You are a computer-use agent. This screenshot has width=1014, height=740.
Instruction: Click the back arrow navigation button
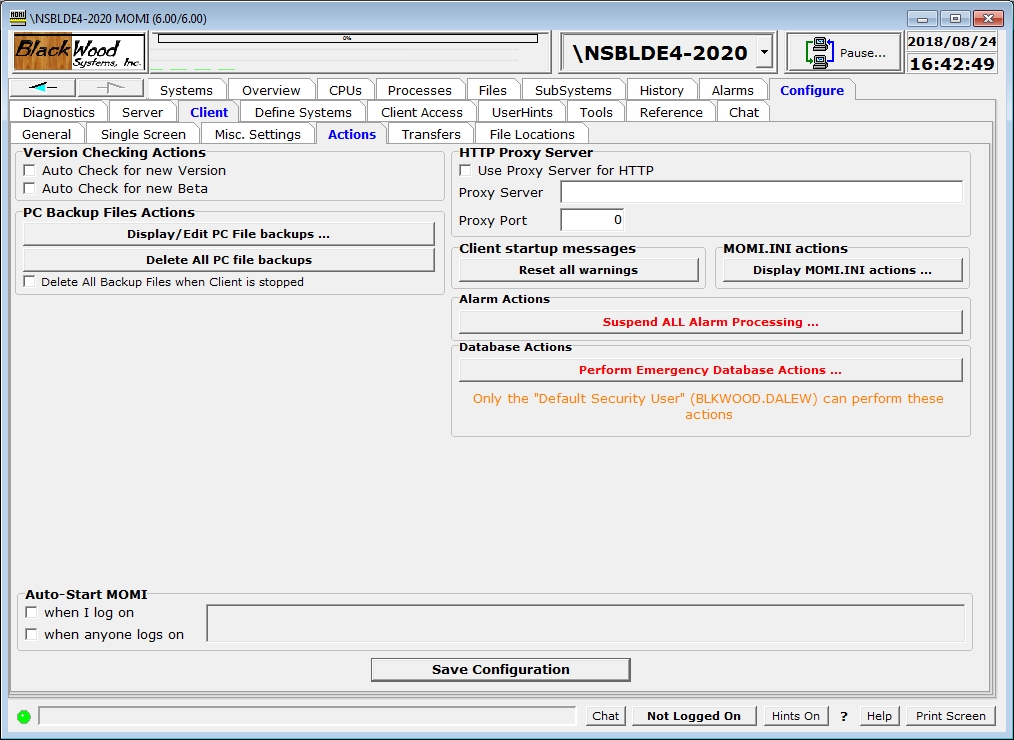[42, 88]
